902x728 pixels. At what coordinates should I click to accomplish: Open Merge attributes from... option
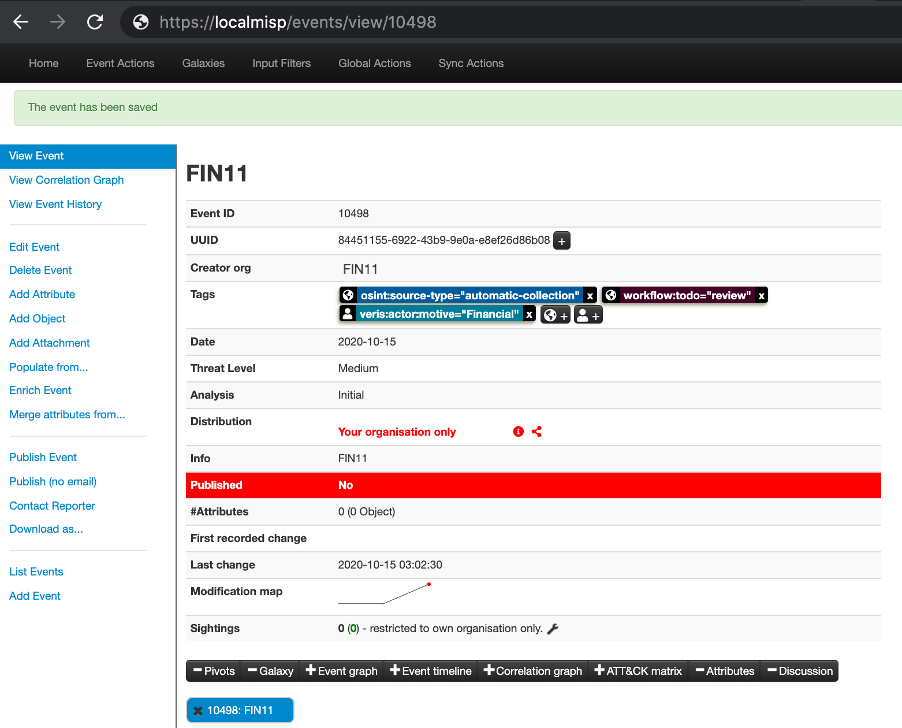[67, 415]
